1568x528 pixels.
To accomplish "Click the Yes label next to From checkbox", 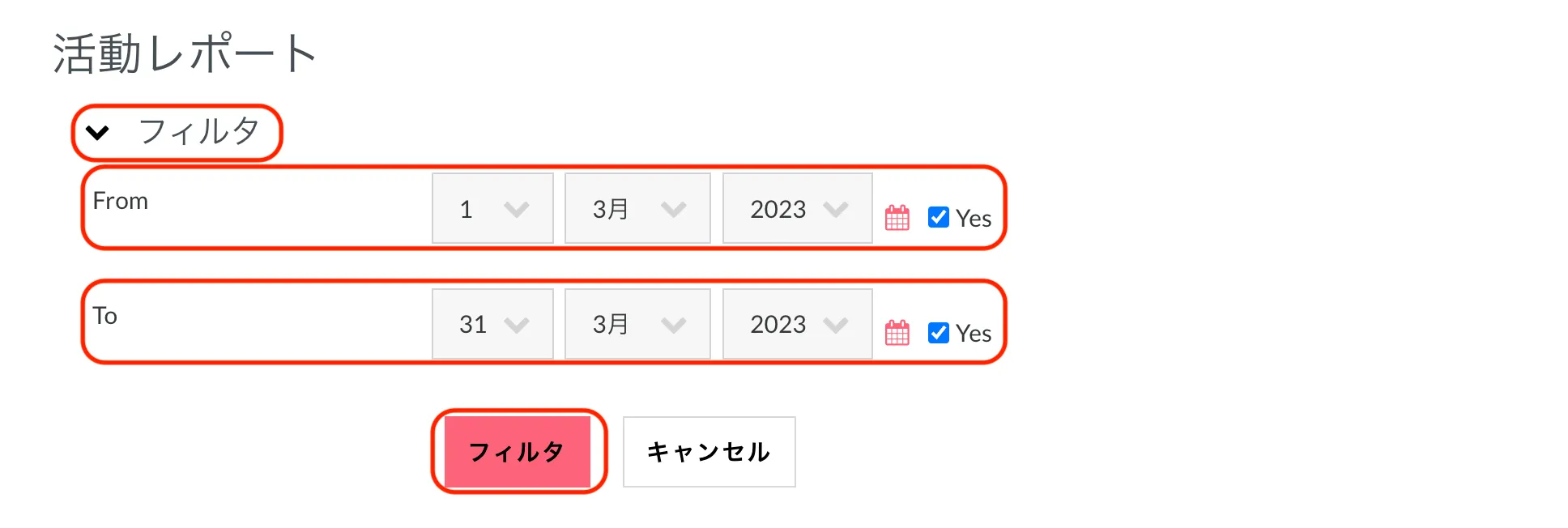I will point(973,218).
